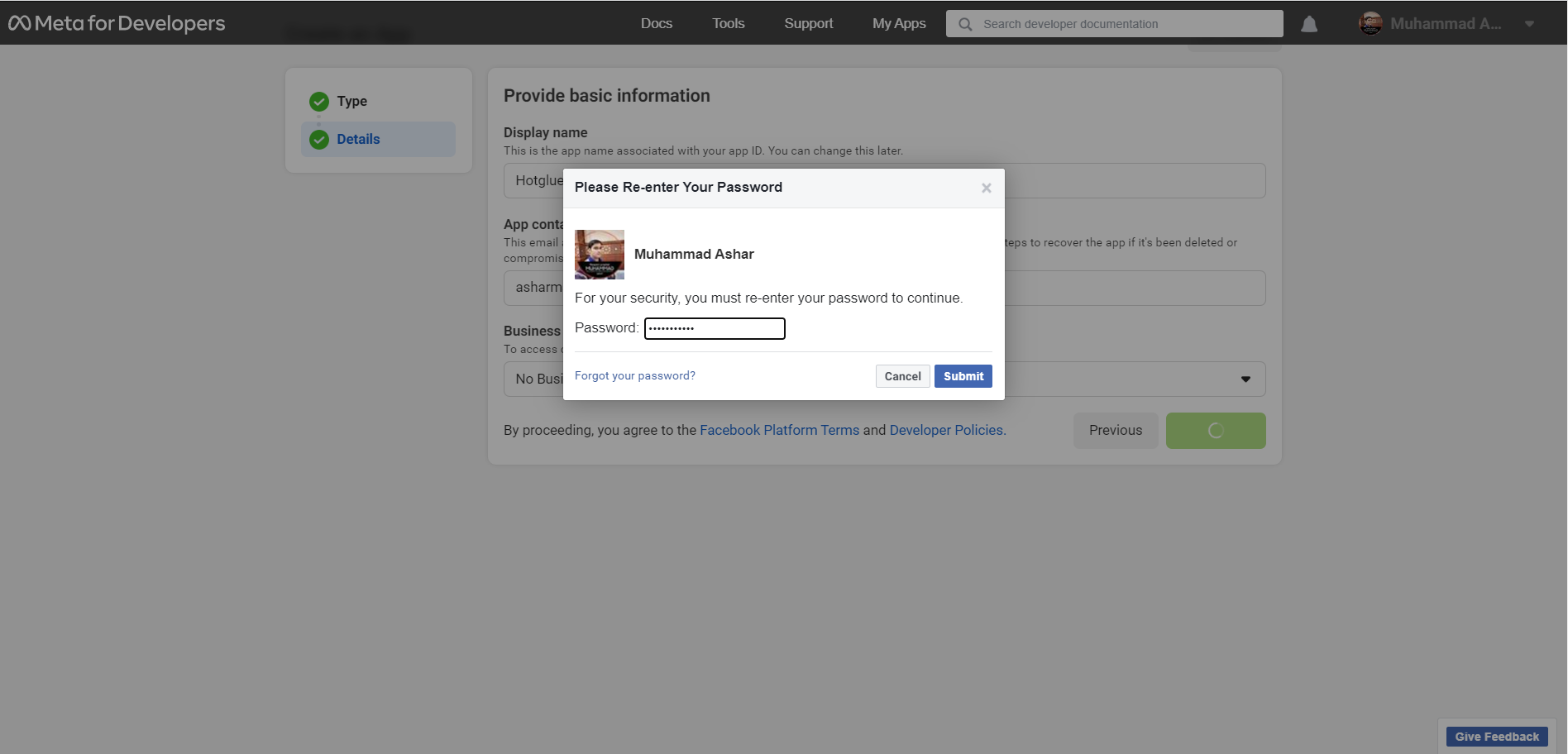Click the green check next to Type
The image size is (1568, 754).
[x=319, y=102]
